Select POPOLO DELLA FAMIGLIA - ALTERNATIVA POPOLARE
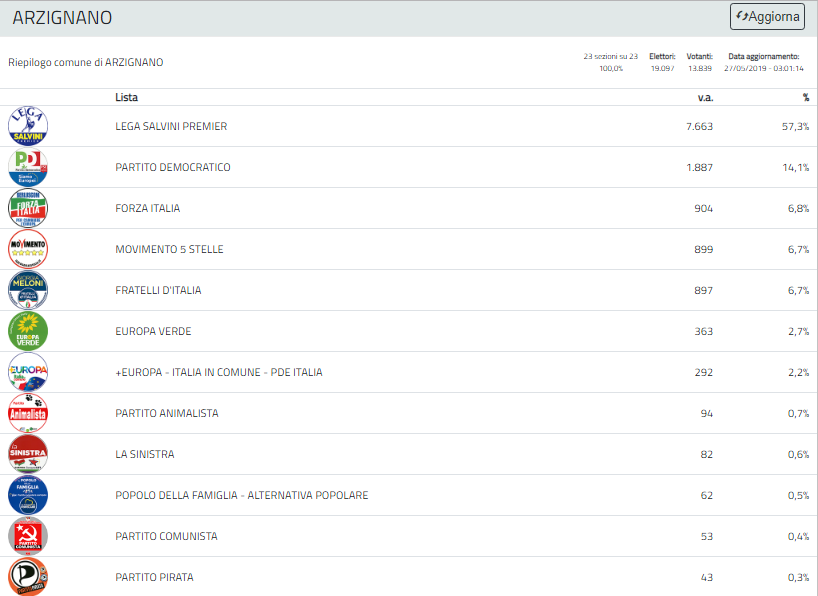The image size is (818, 596). 242,495
